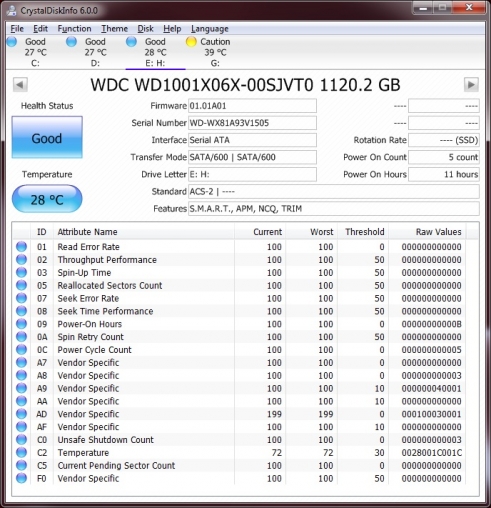Open the Disk menu
491x508 pixels.
pos(145,29)
